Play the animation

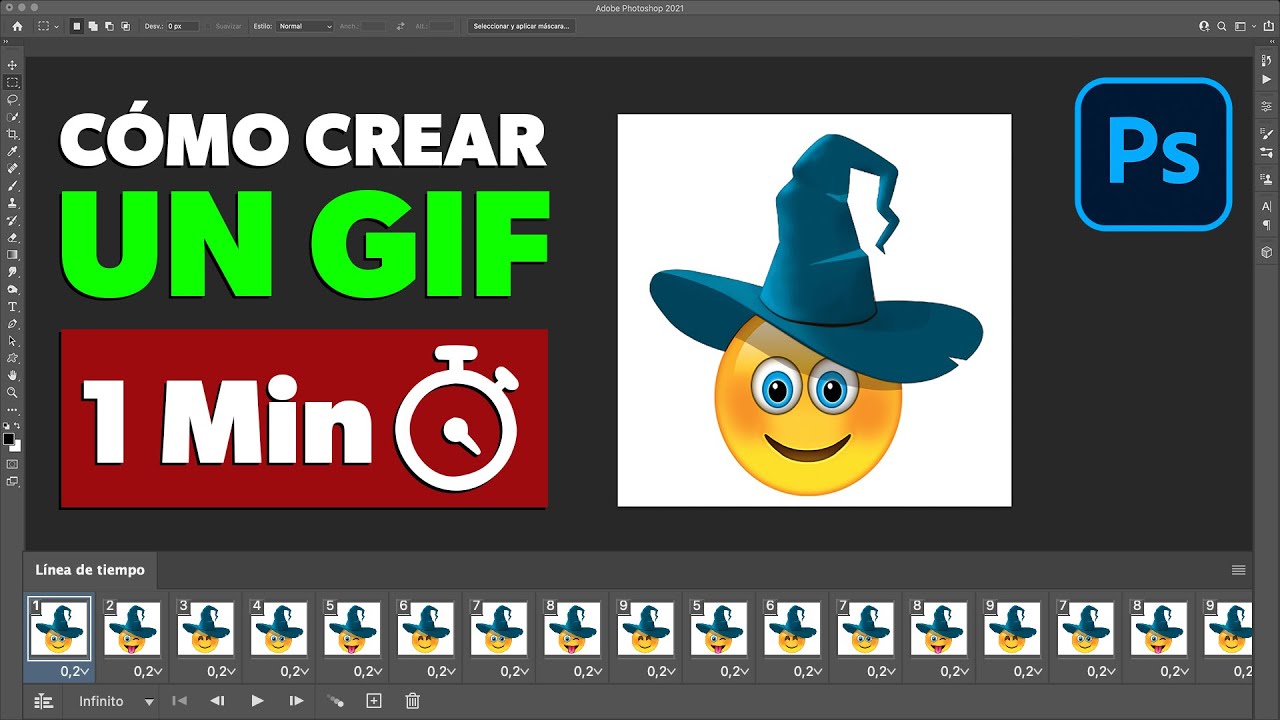click(x=257, y=701)
